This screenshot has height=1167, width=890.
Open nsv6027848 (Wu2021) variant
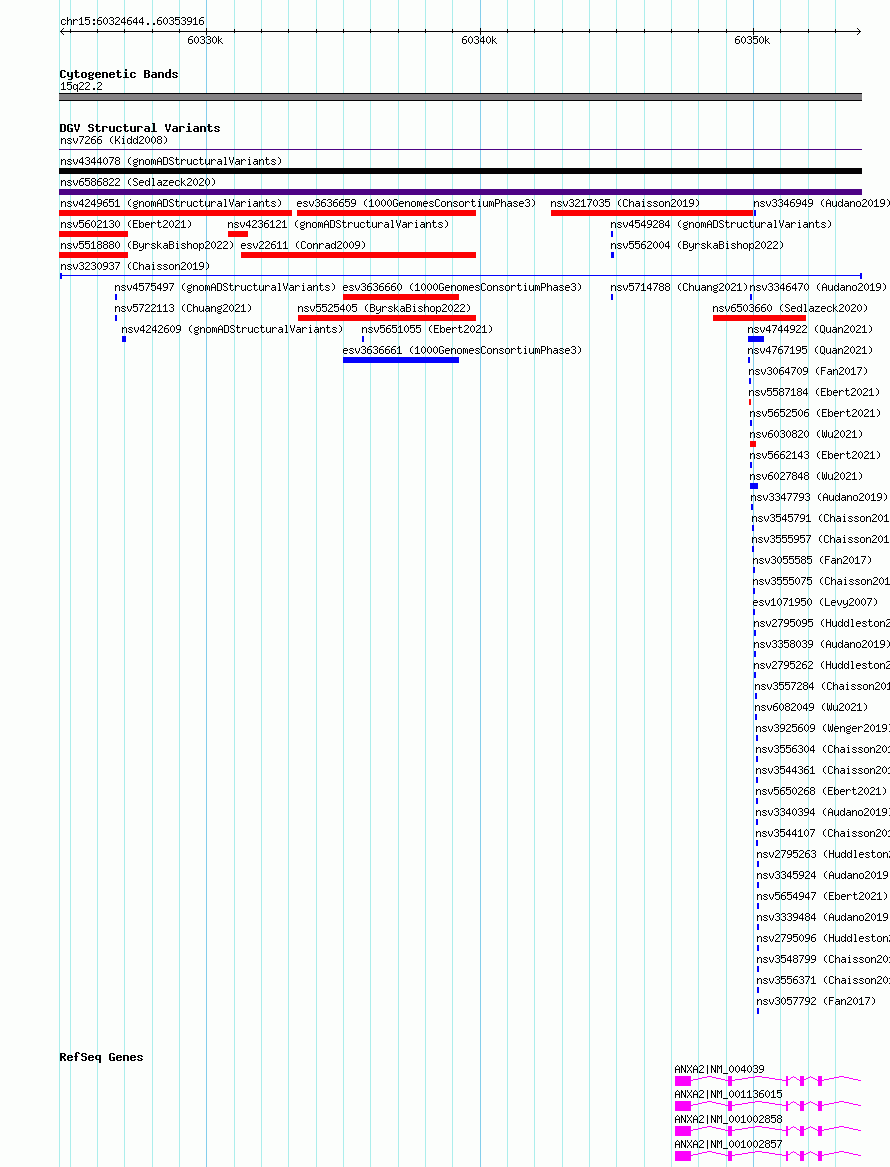click(806, 476)
